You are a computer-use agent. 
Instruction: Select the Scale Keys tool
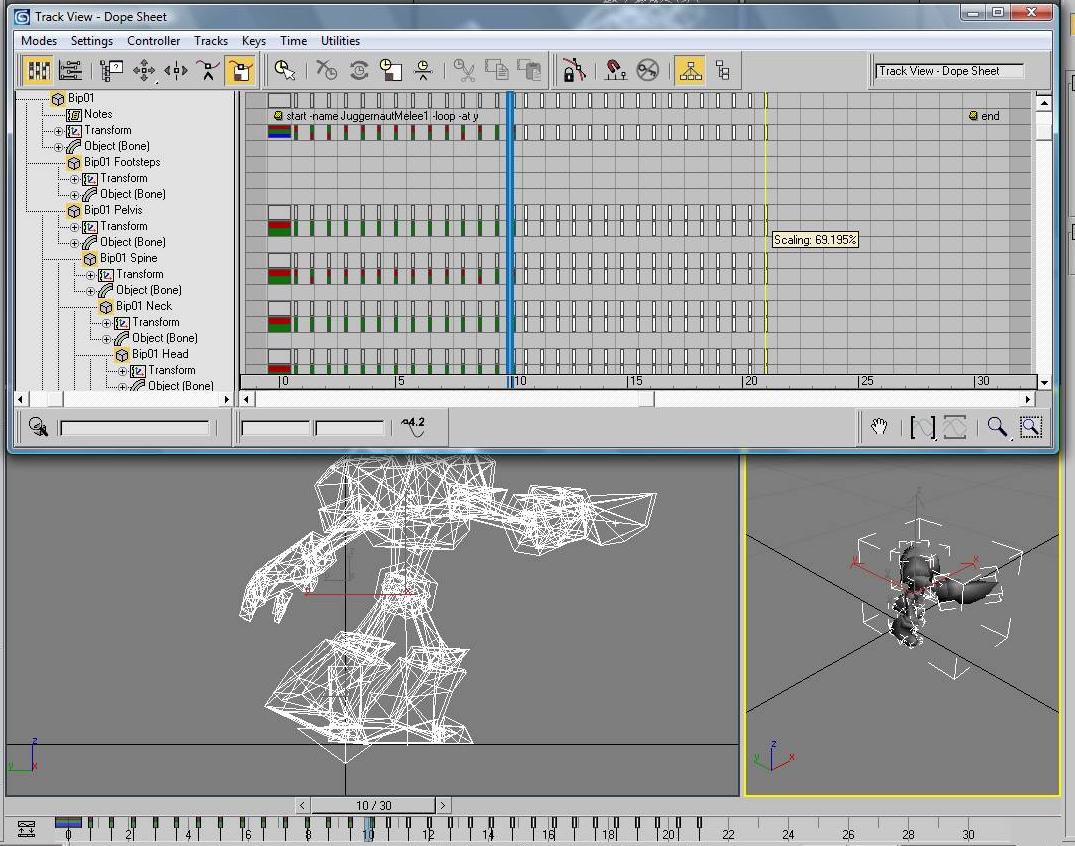[x=240, y=70]
